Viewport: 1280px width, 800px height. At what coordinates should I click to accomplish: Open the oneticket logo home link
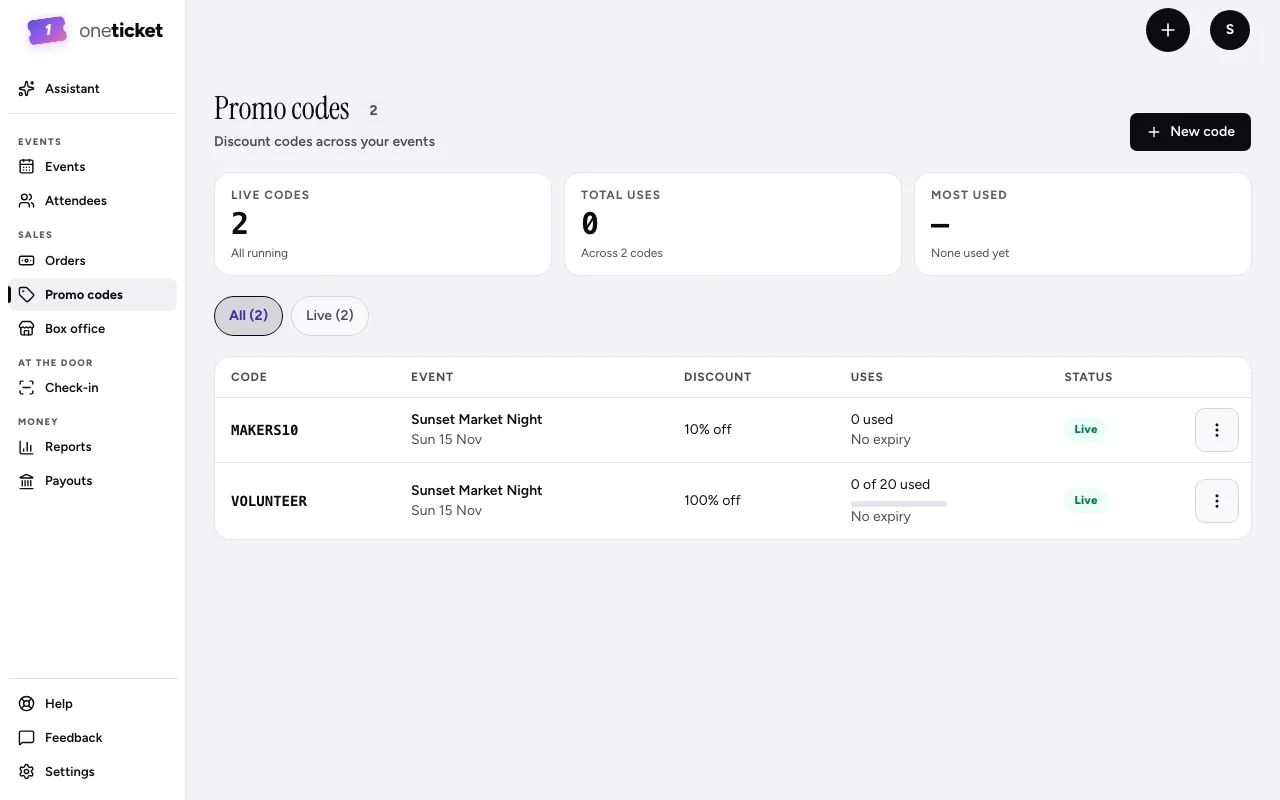[95, 31]
